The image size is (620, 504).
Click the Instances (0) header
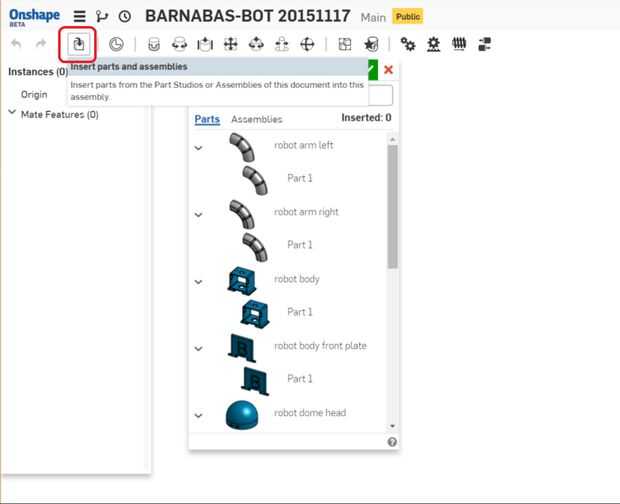pyautogui.click(x=38, y=72)
